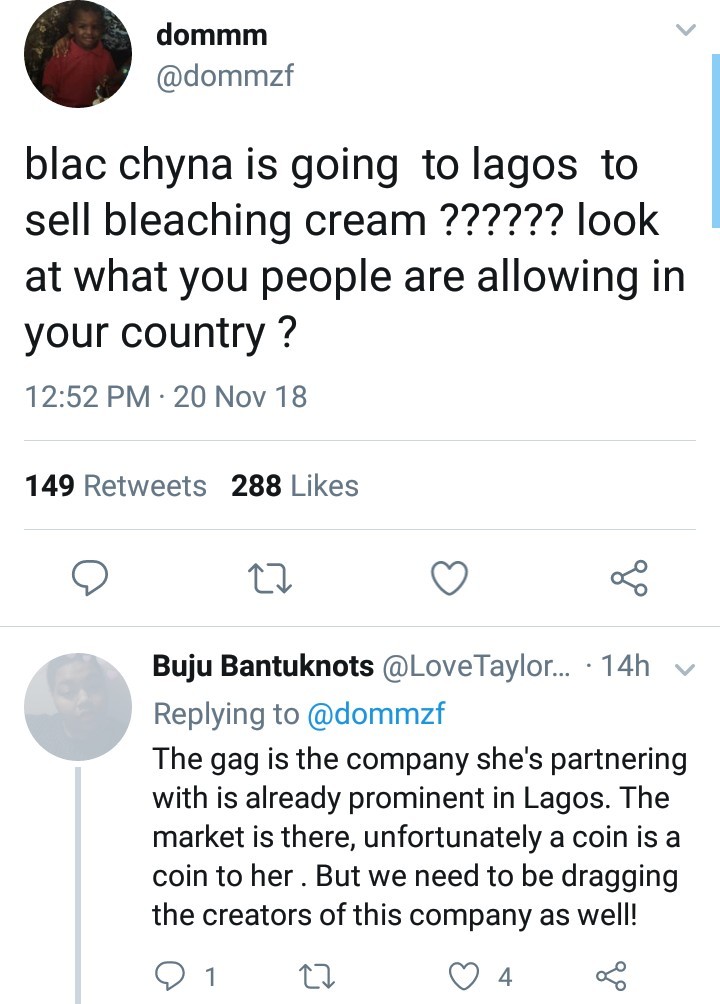Open the @dommzf handle under dommm
Screen dimensions: 720x1004
(x=225, y=75)
